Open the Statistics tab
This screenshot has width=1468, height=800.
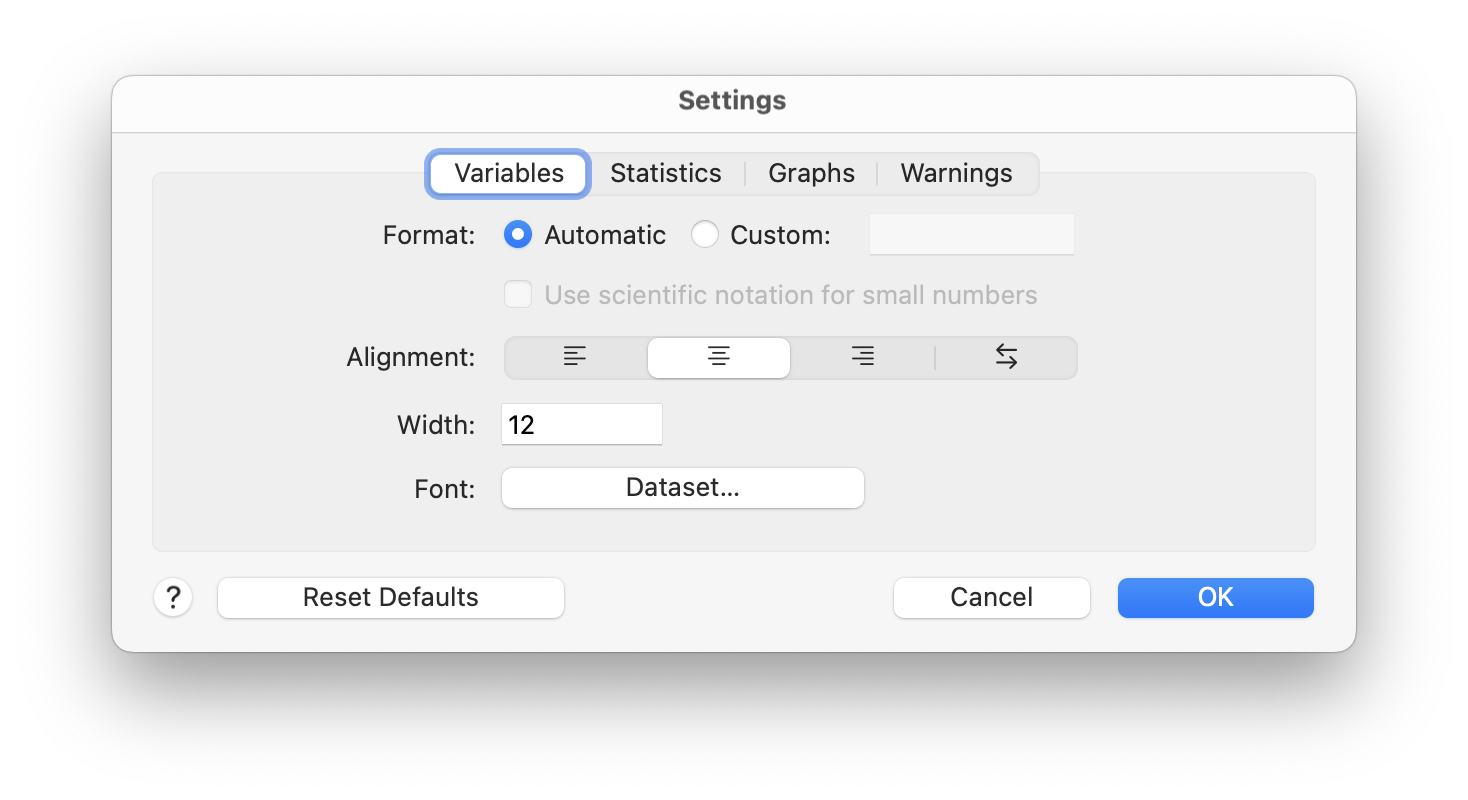coord(665,173)
